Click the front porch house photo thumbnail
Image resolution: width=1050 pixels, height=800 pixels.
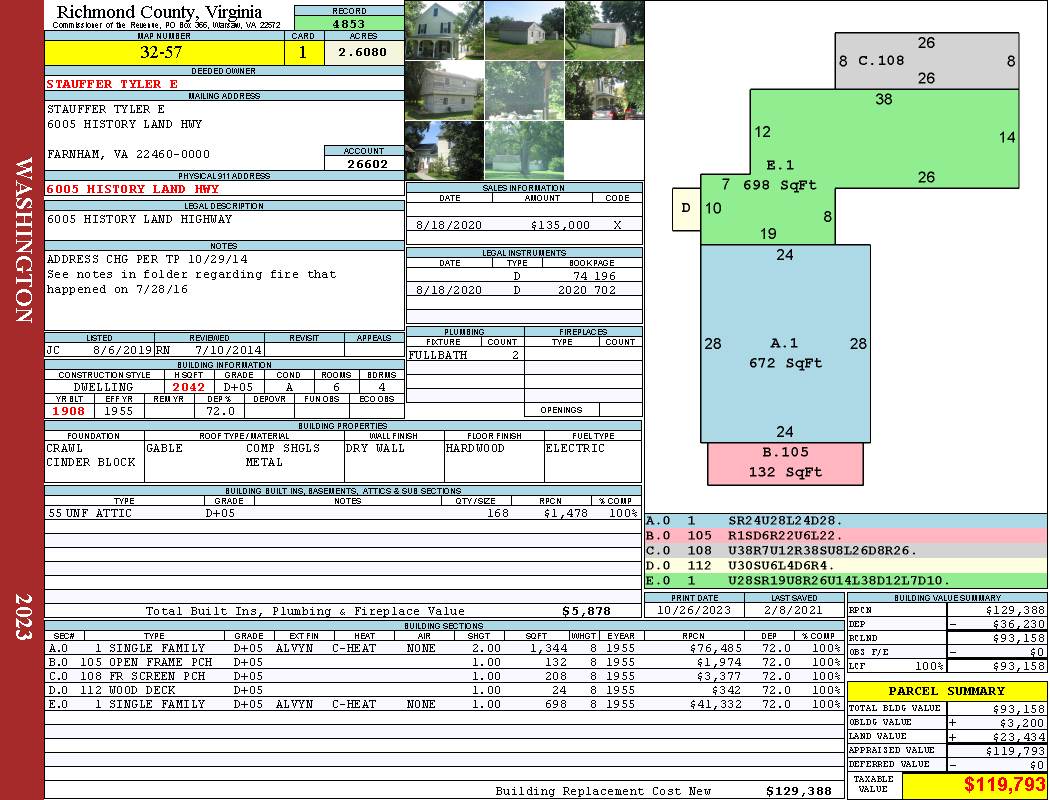[x=444, y=30]
